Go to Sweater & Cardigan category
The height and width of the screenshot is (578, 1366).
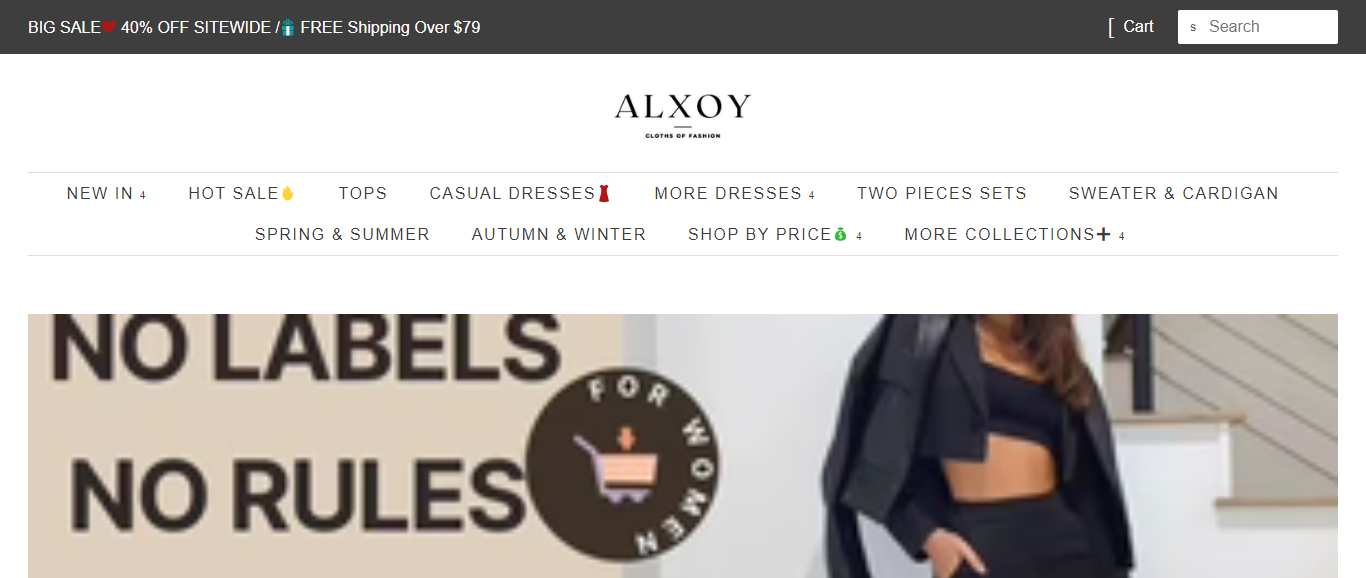pyautogui.click(x=1174, y=193)
